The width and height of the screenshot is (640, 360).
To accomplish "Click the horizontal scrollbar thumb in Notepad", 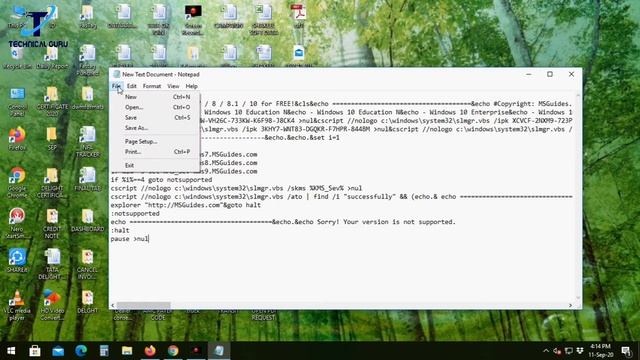I will (143, 305).
